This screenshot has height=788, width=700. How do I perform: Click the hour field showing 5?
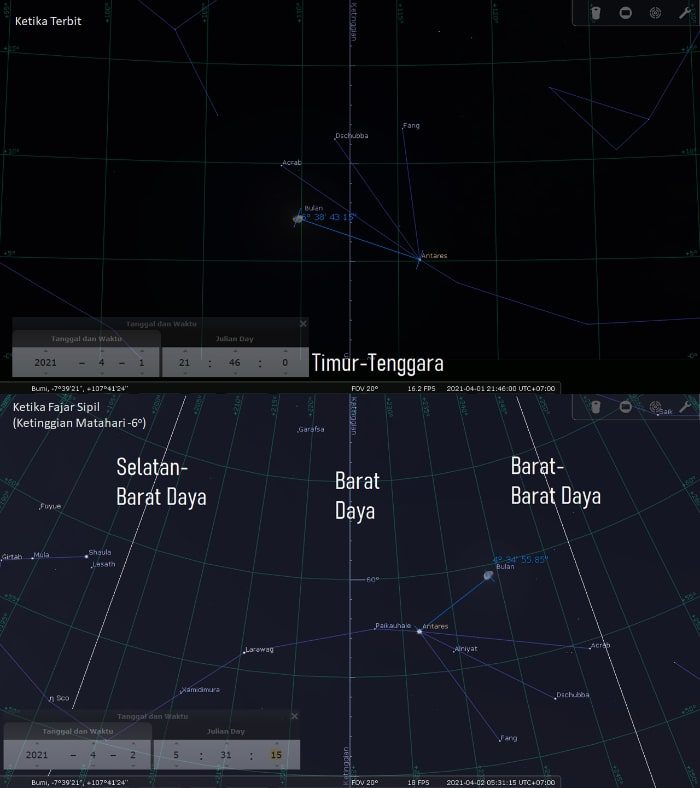(176, 755)
